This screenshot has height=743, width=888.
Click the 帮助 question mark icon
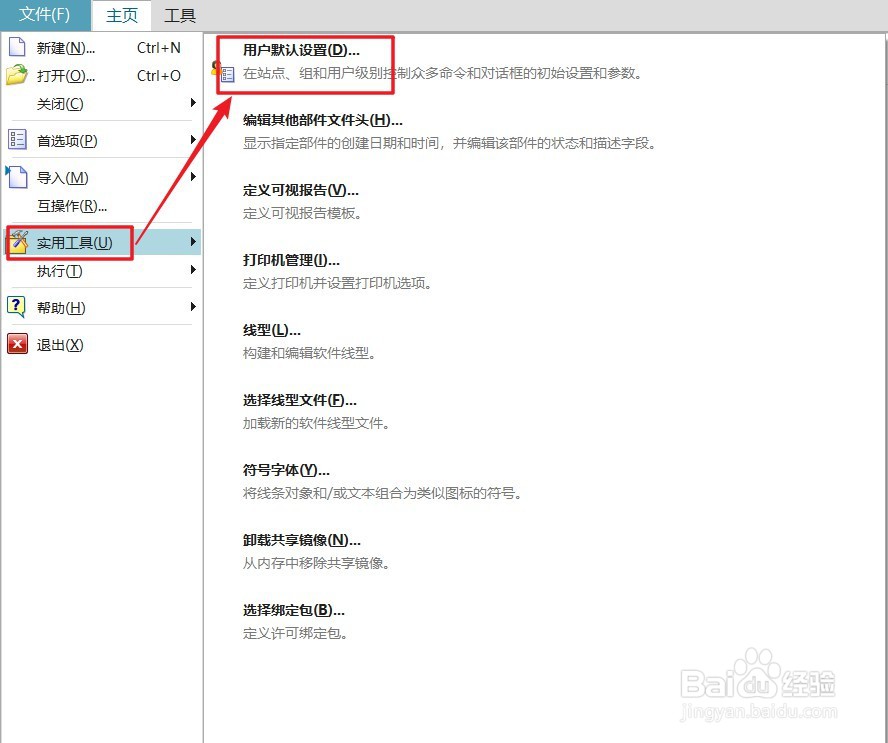[x=16, y=307]
